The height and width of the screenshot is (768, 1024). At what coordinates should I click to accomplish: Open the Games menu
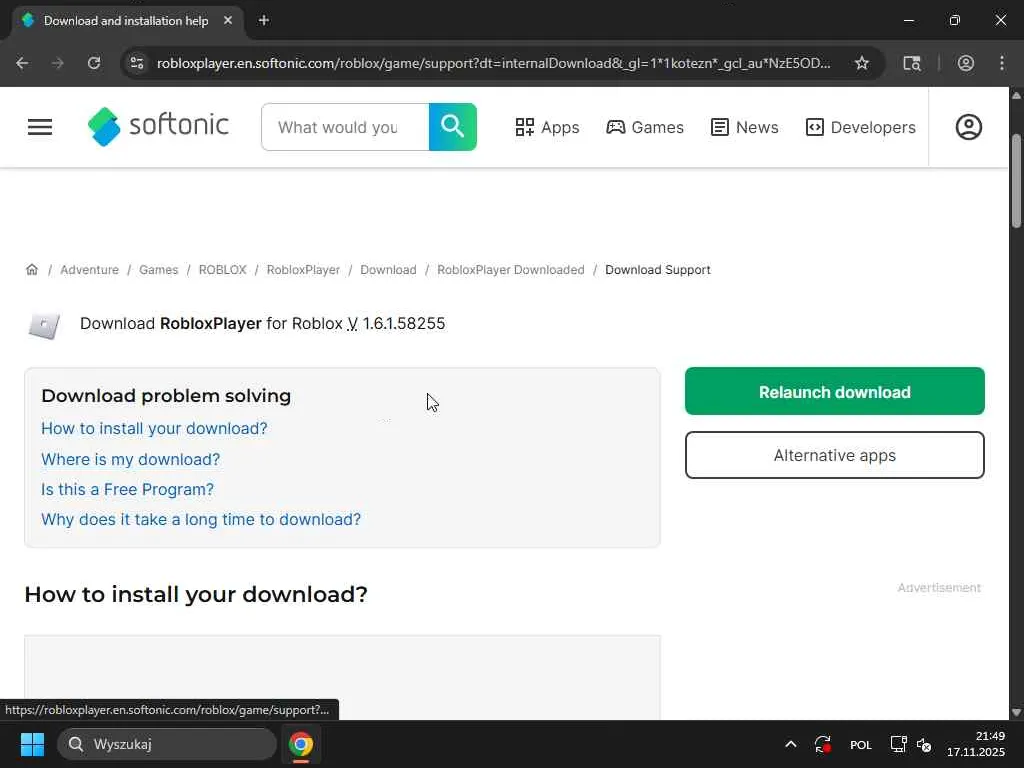[x=645, y=127]
